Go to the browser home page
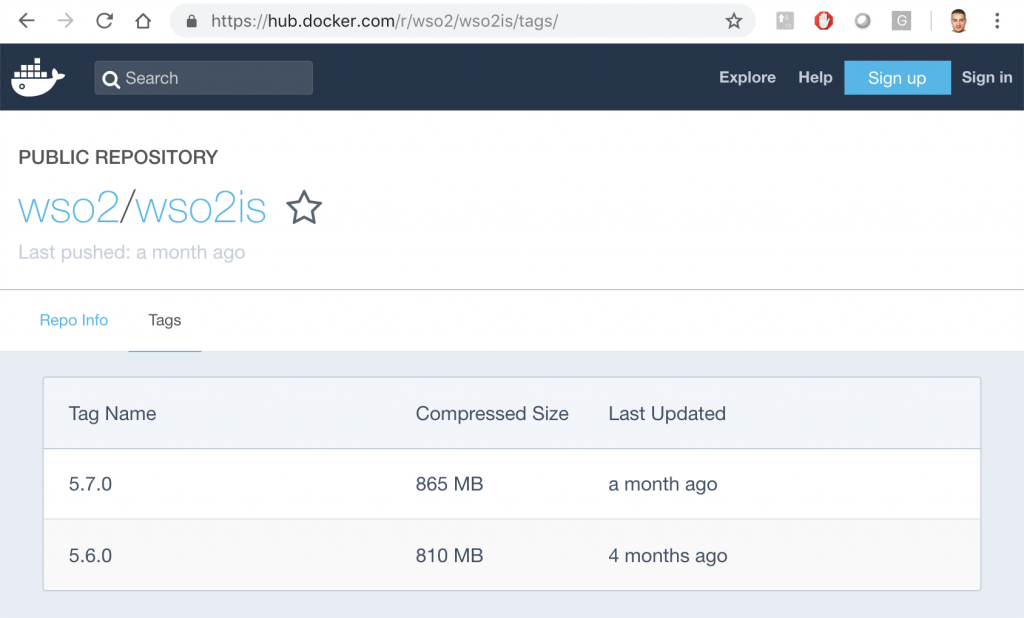The image size is (1024, 618). 143,21
